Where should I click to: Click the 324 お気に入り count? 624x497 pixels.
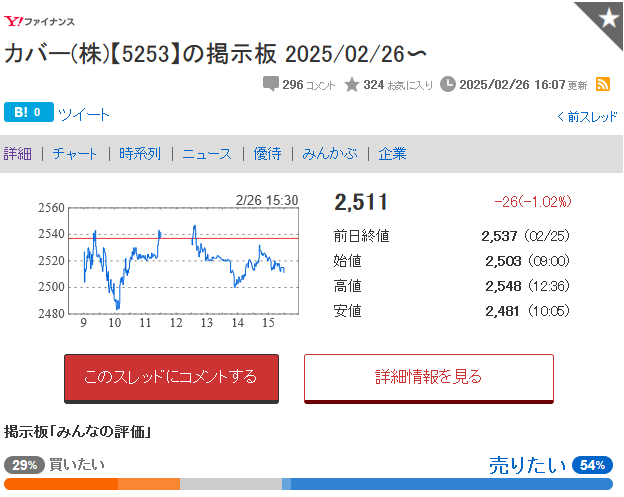point(398,85)
